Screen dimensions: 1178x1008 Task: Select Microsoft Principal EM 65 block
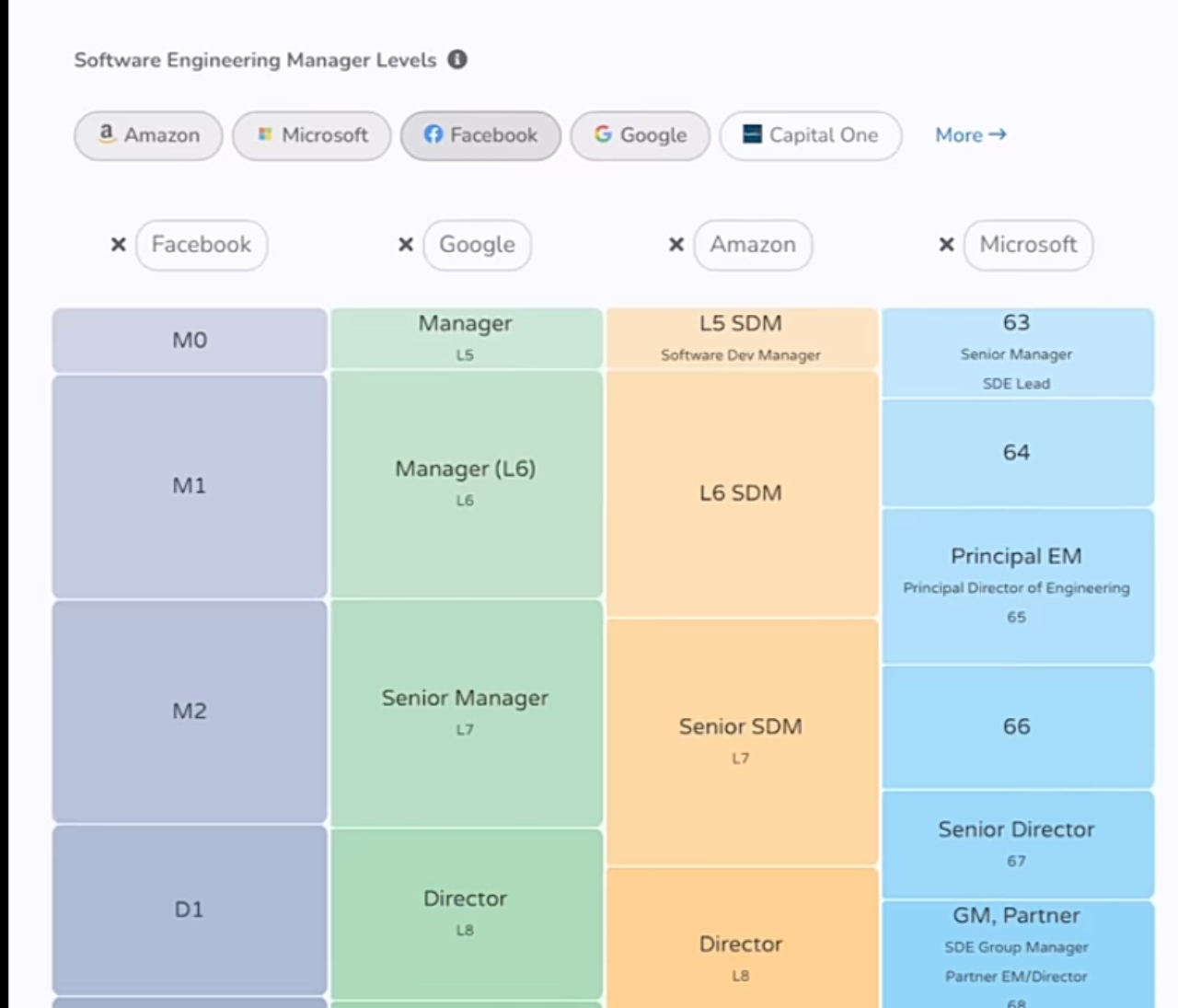tap(1018, 585)
